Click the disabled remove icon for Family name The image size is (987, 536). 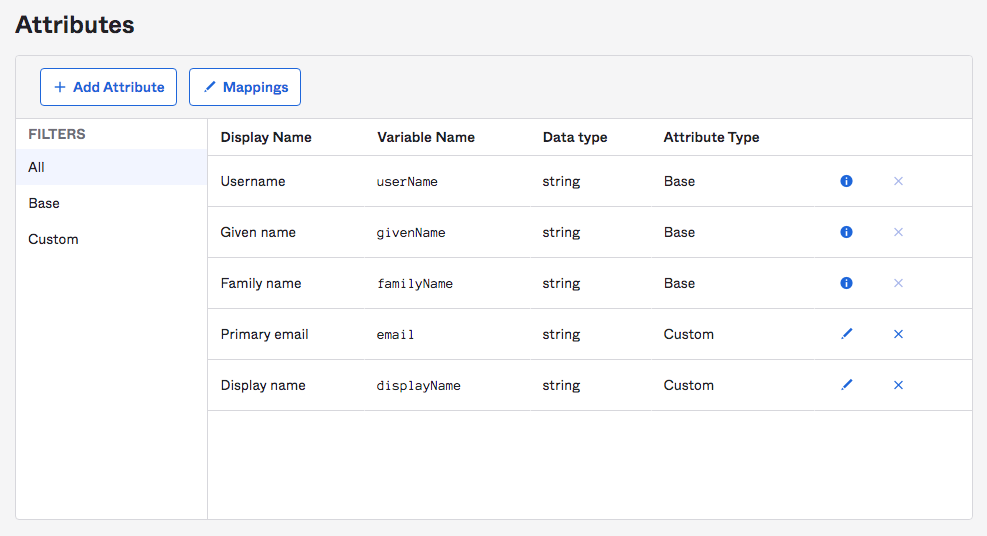click(898, 283)
